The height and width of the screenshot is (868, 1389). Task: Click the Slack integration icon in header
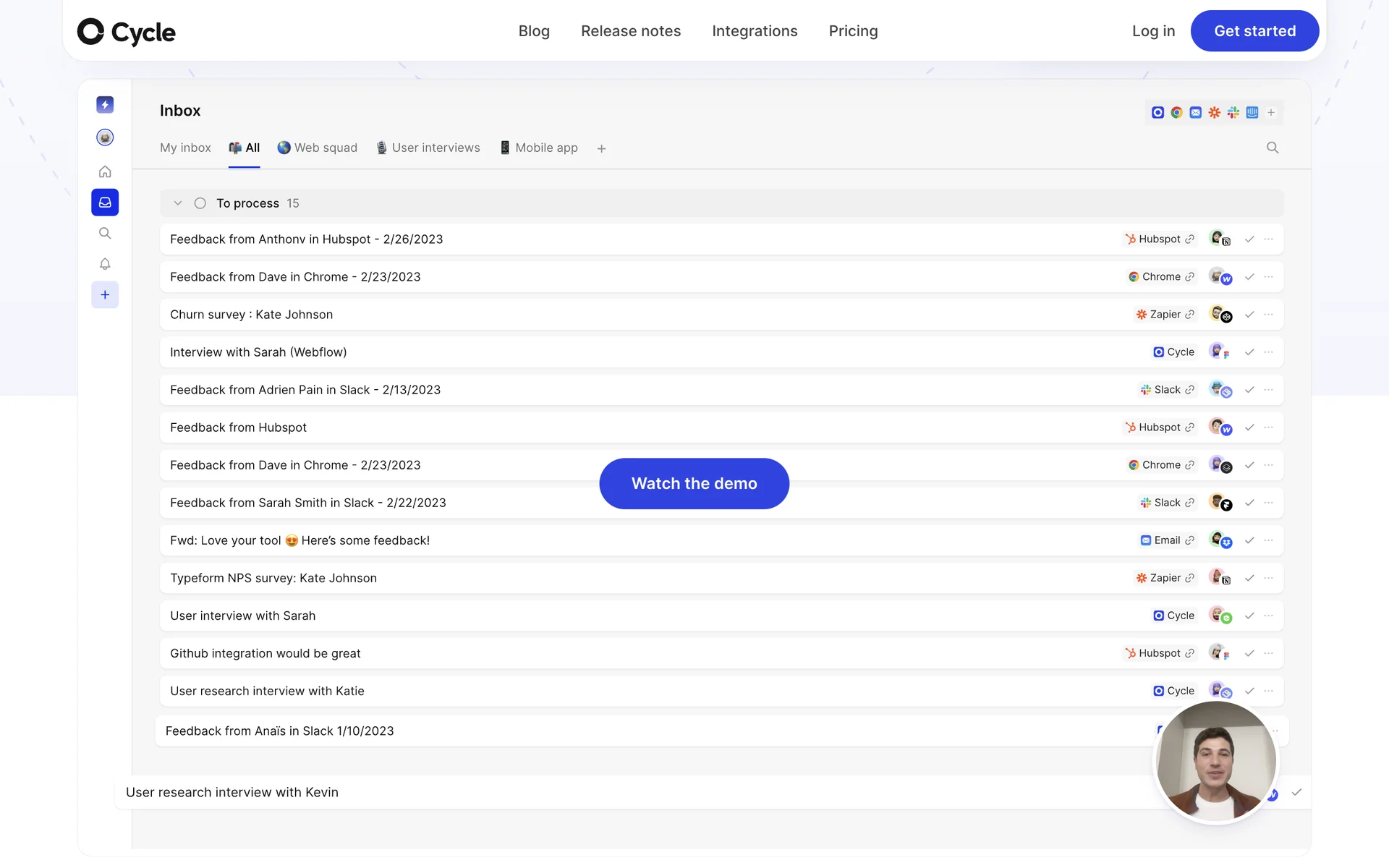point(1233,112)
